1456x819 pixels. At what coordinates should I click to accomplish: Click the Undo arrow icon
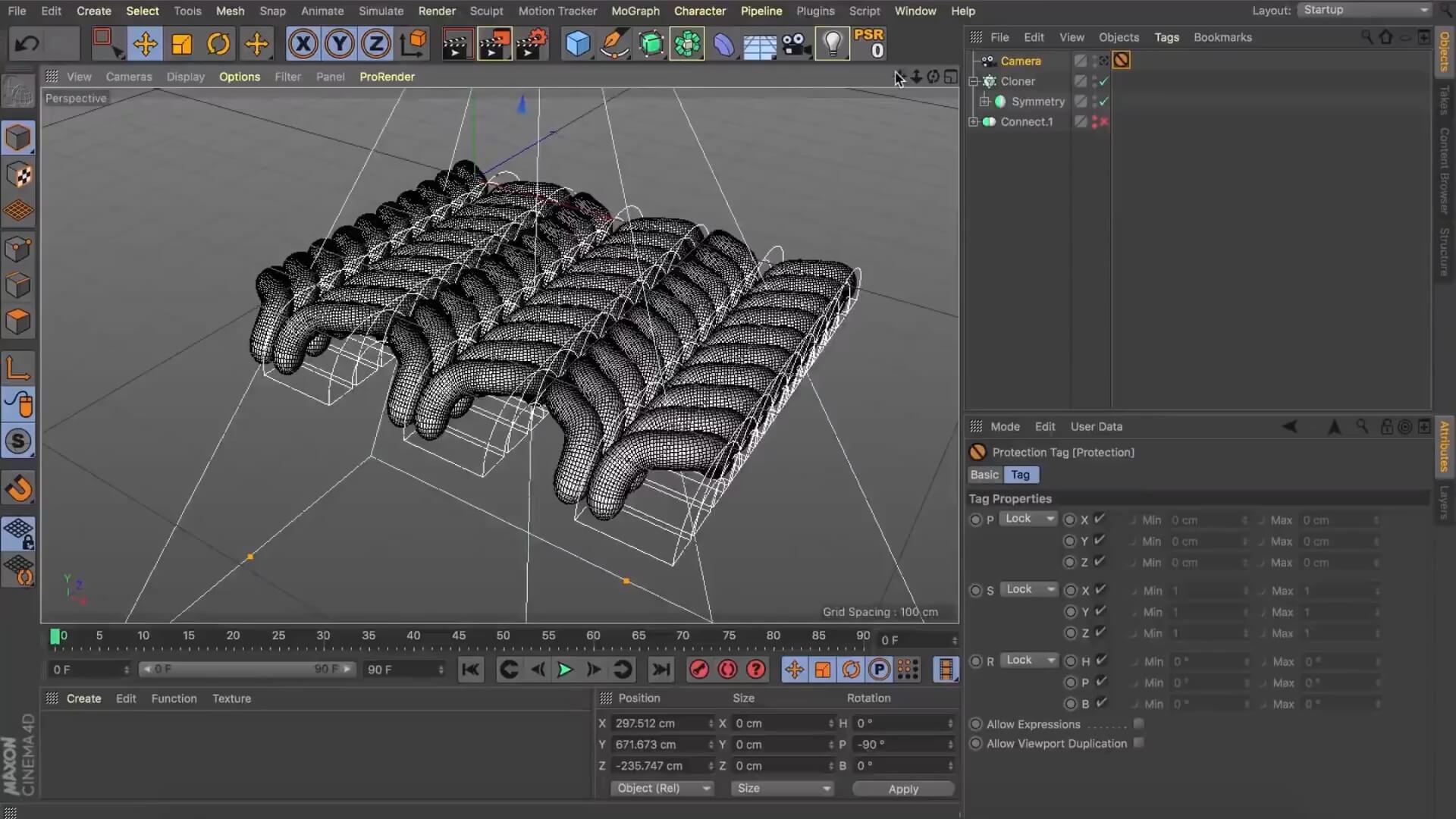[27, 44]
